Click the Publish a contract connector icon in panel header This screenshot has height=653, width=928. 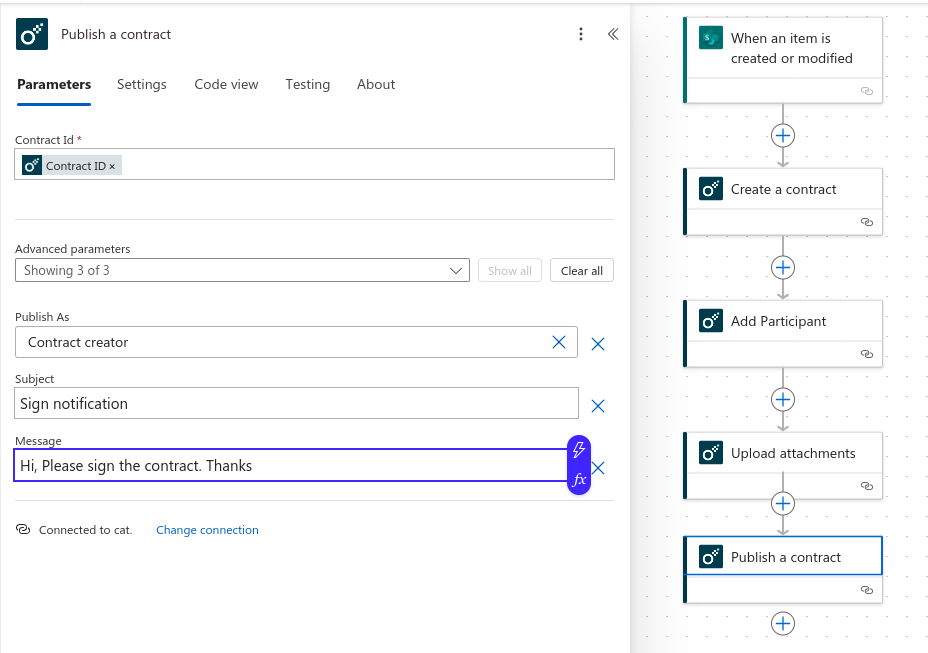32,34
